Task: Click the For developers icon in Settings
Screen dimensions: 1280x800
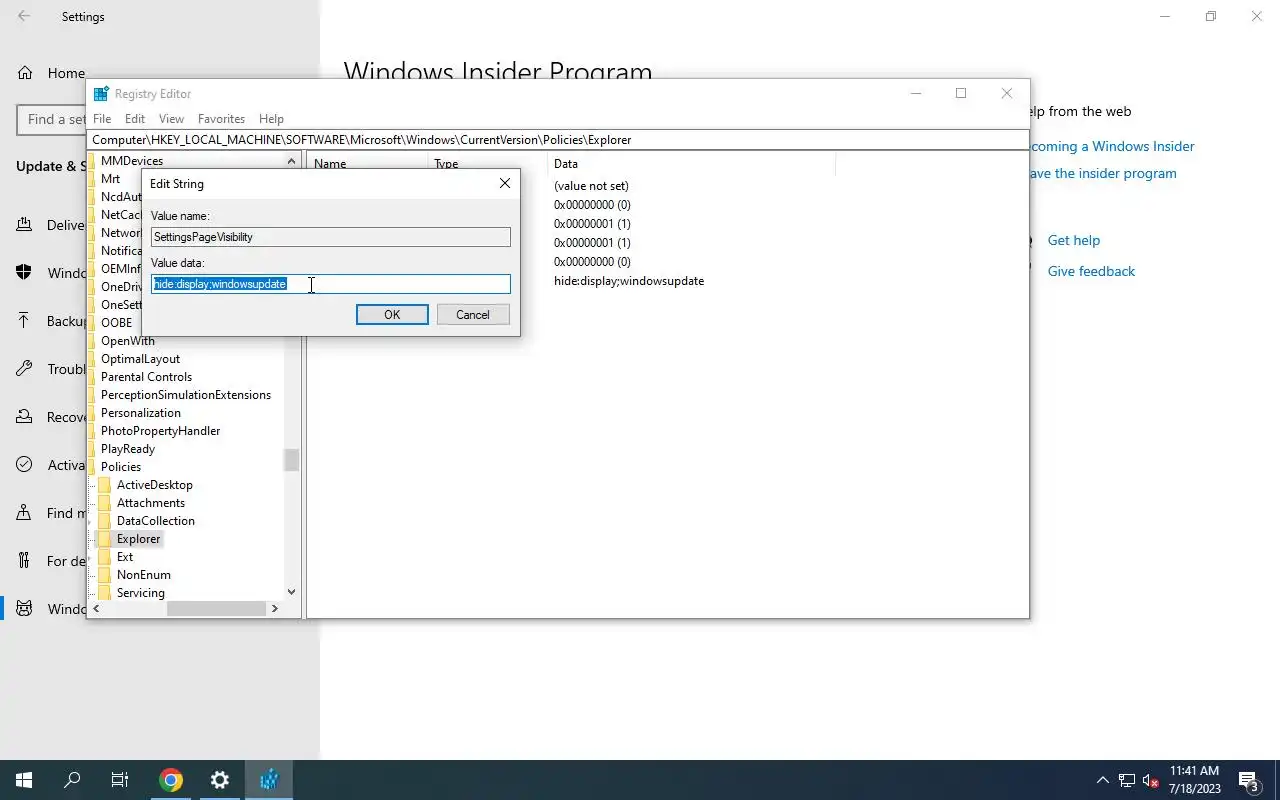Action: [24, 561]
